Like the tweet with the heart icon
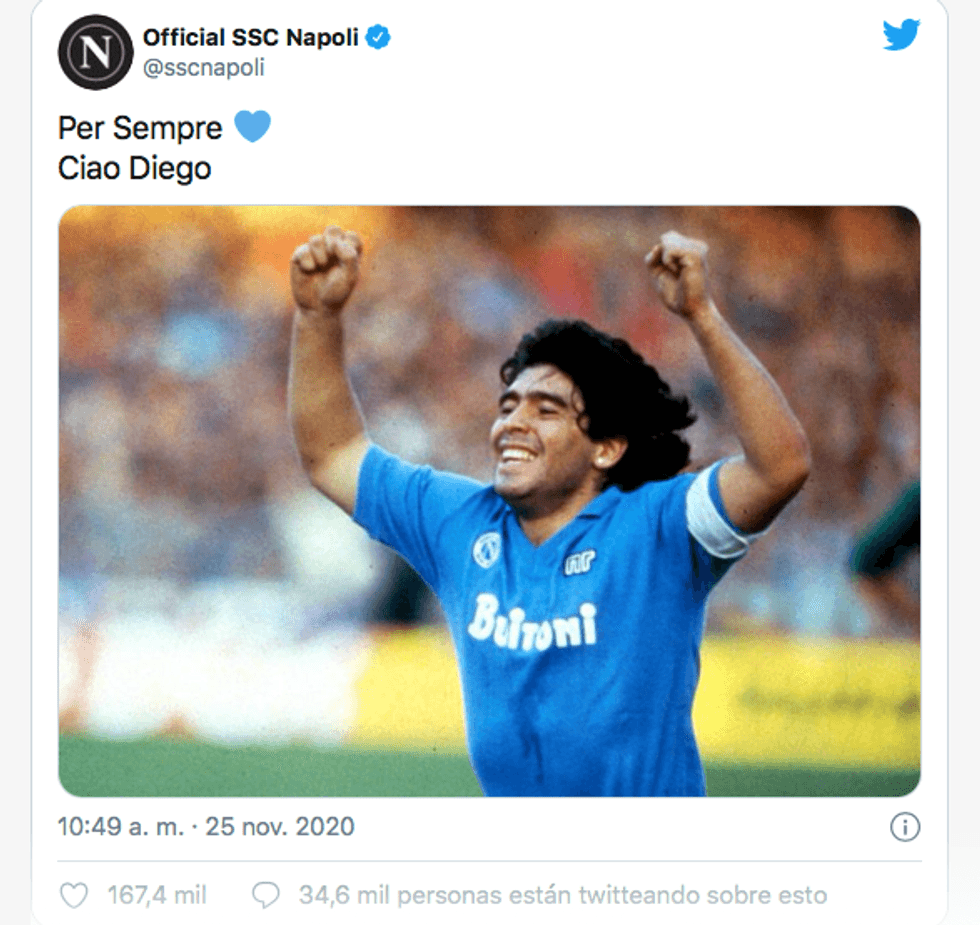The width and height of the screenshot is (980, 925). click(74, 896)
